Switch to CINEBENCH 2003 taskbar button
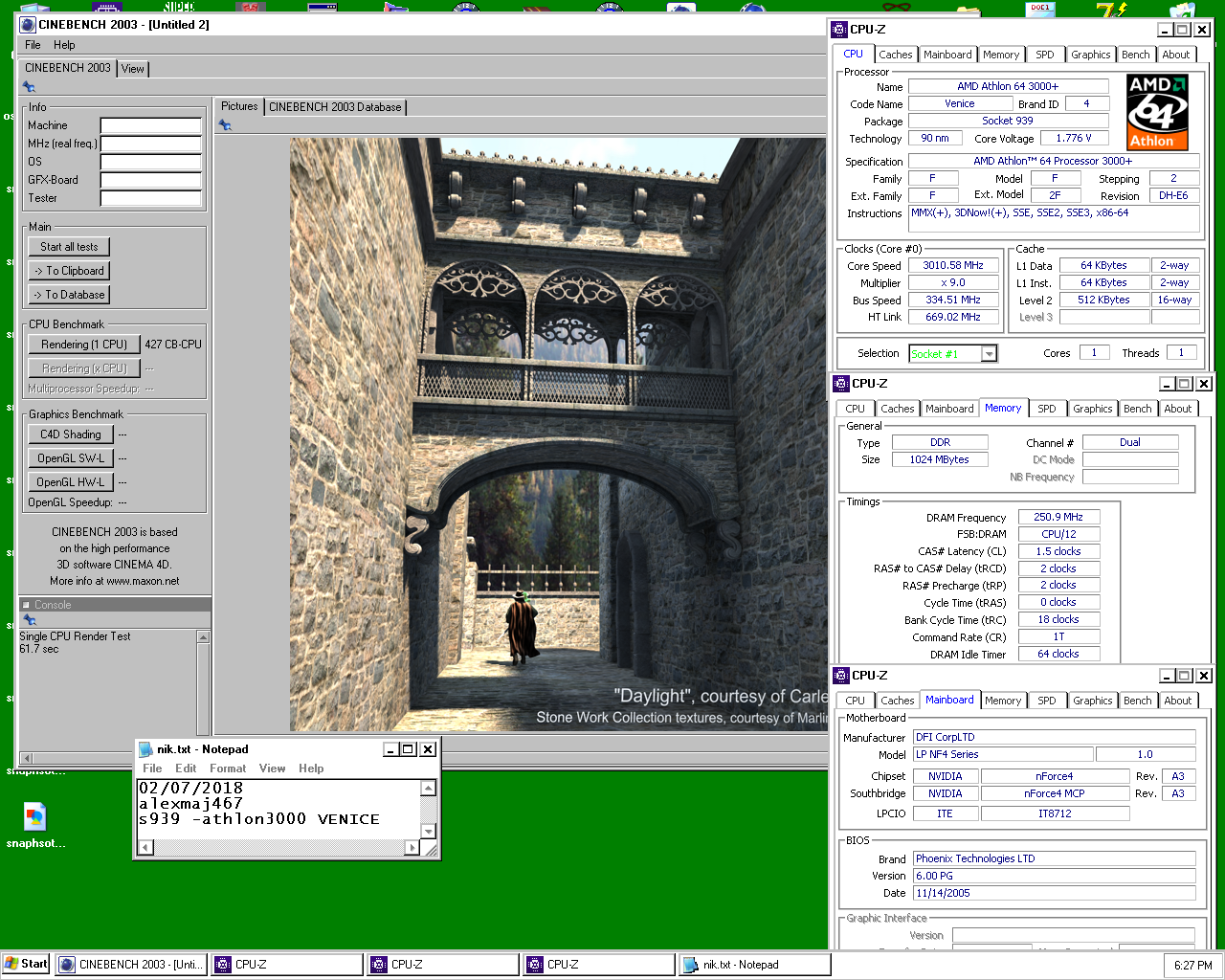The height and width of the screenshot is (980, 1225). 132,965
